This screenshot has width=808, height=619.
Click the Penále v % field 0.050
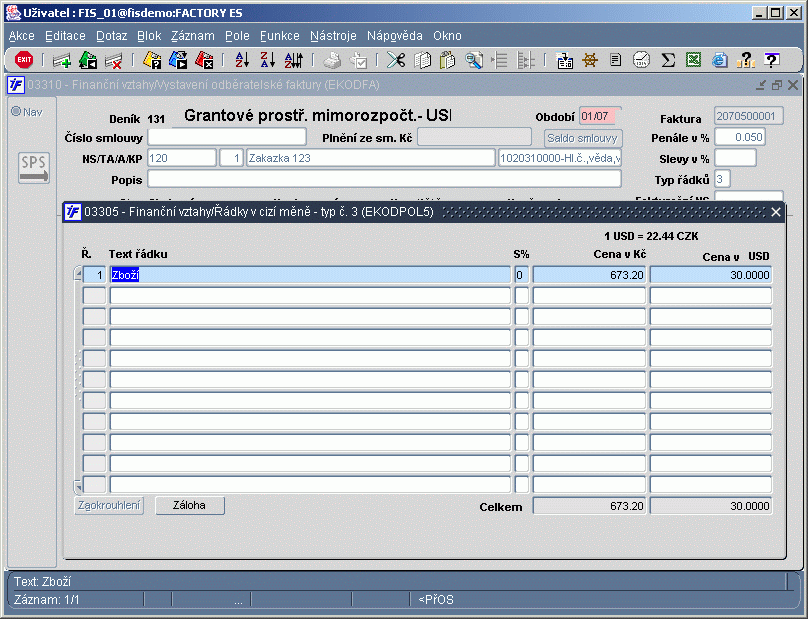739,137
